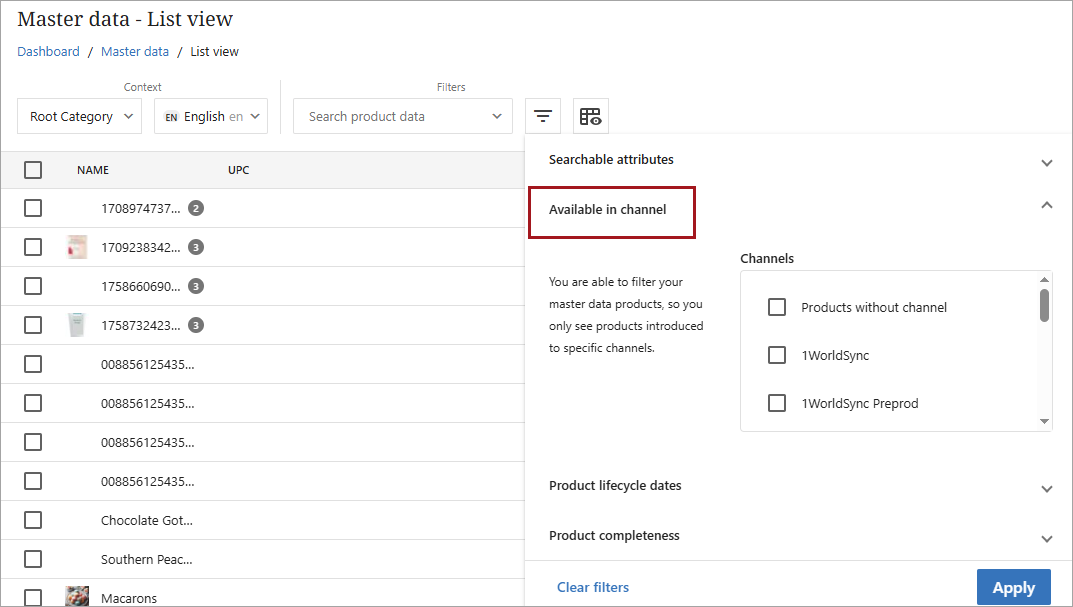The width and height of the screenshot is (1073, 607).
Task: Toggle the select-all checkbox in header
Action: click(x=33, y=170)
